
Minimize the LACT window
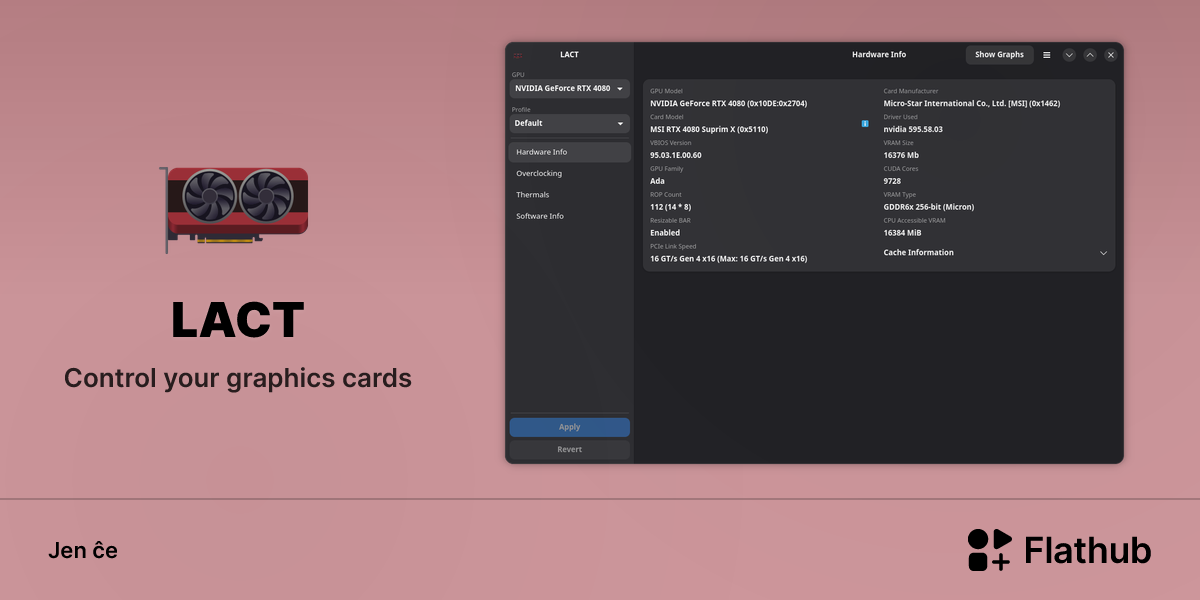tap(1069, 55)
